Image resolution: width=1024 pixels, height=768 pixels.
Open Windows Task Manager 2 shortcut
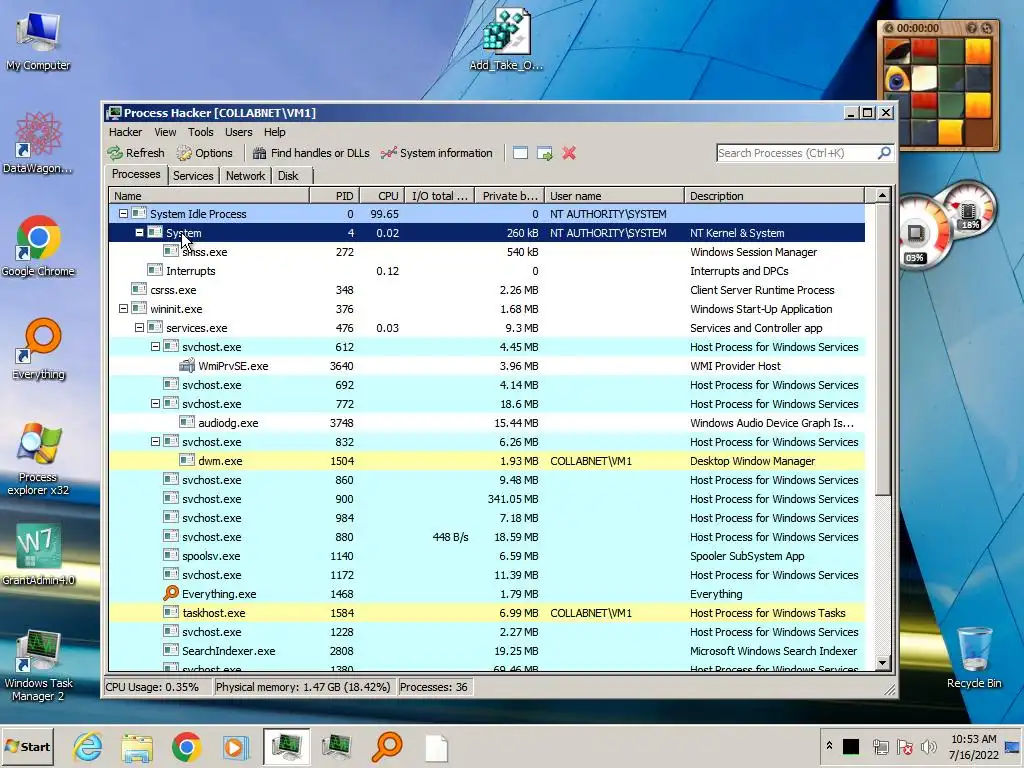39,665
